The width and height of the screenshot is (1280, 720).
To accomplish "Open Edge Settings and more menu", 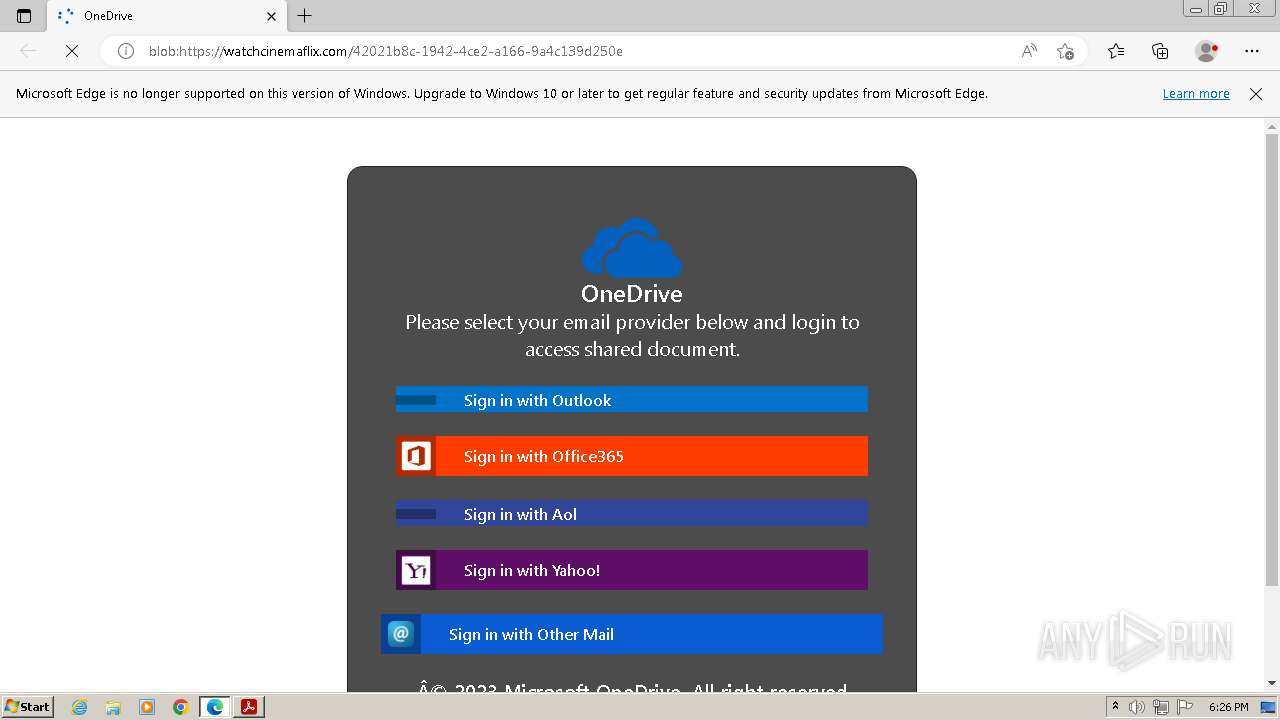I will click(x=1252, y=51).
